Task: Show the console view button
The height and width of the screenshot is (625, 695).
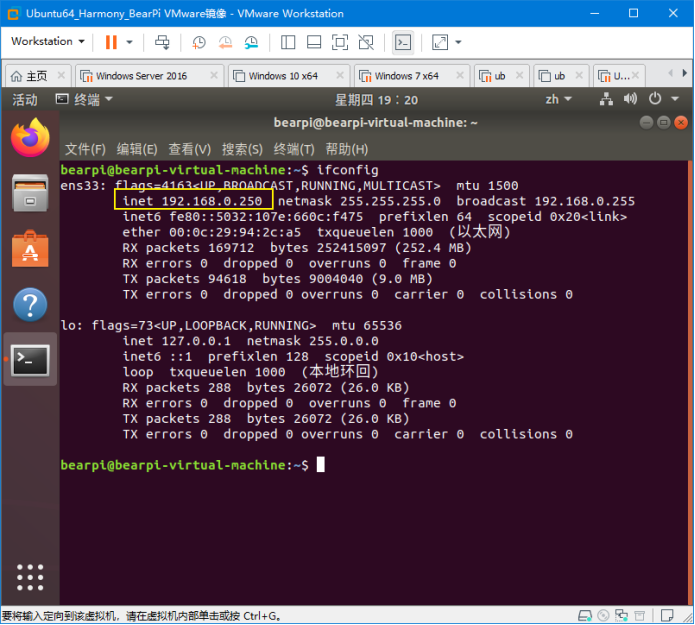Action: pyautogui.click(x=403, y=42)
